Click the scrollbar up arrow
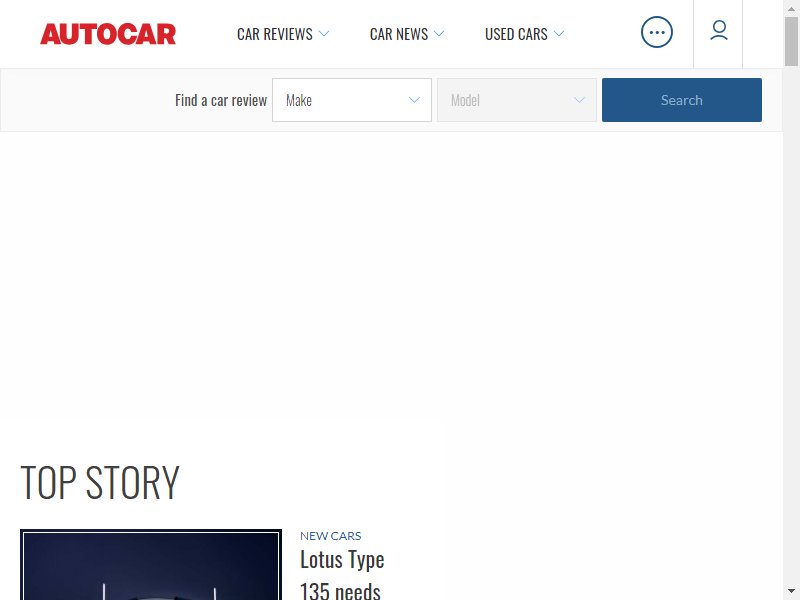Image resolution: width=800 pixels, height=600 pixels. click(791, 7)
